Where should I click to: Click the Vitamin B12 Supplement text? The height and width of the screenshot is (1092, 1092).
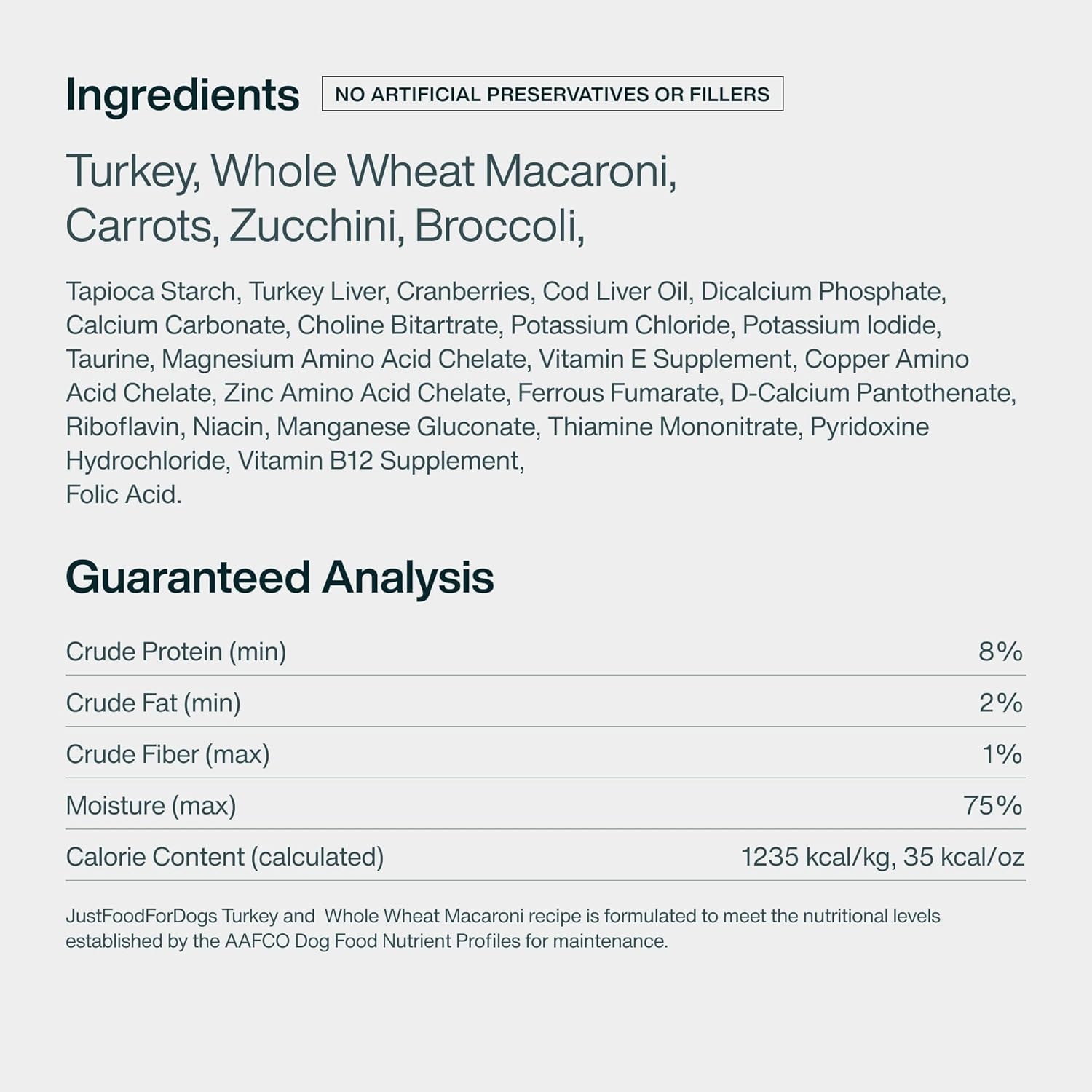point(381,461)
